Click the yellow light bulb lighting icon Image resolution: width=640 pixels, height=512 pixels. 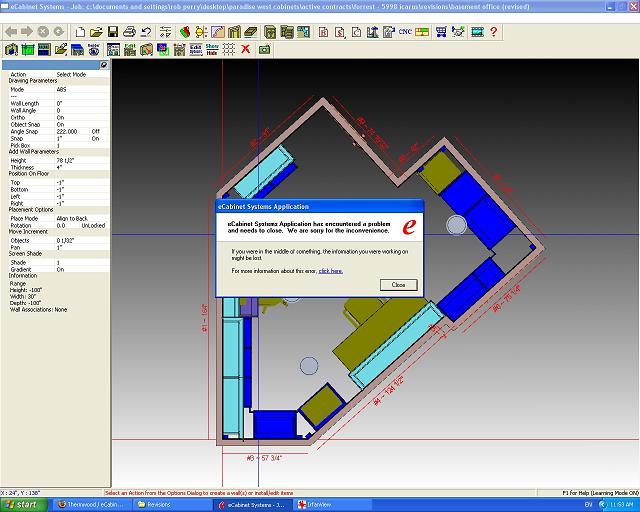tap(201, 32)
